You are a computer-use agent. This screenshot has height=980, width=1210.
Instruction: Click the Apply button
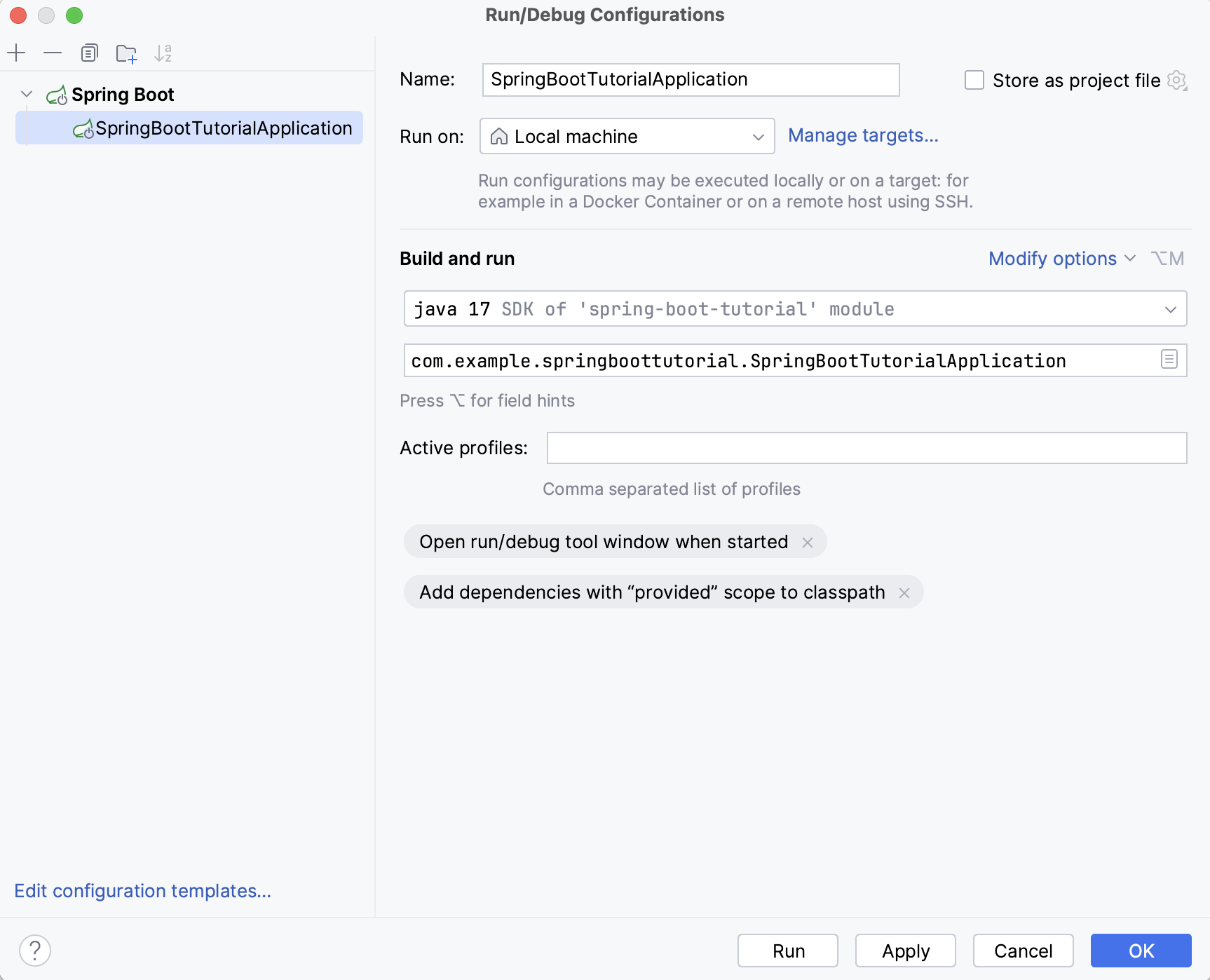point(904,951)
